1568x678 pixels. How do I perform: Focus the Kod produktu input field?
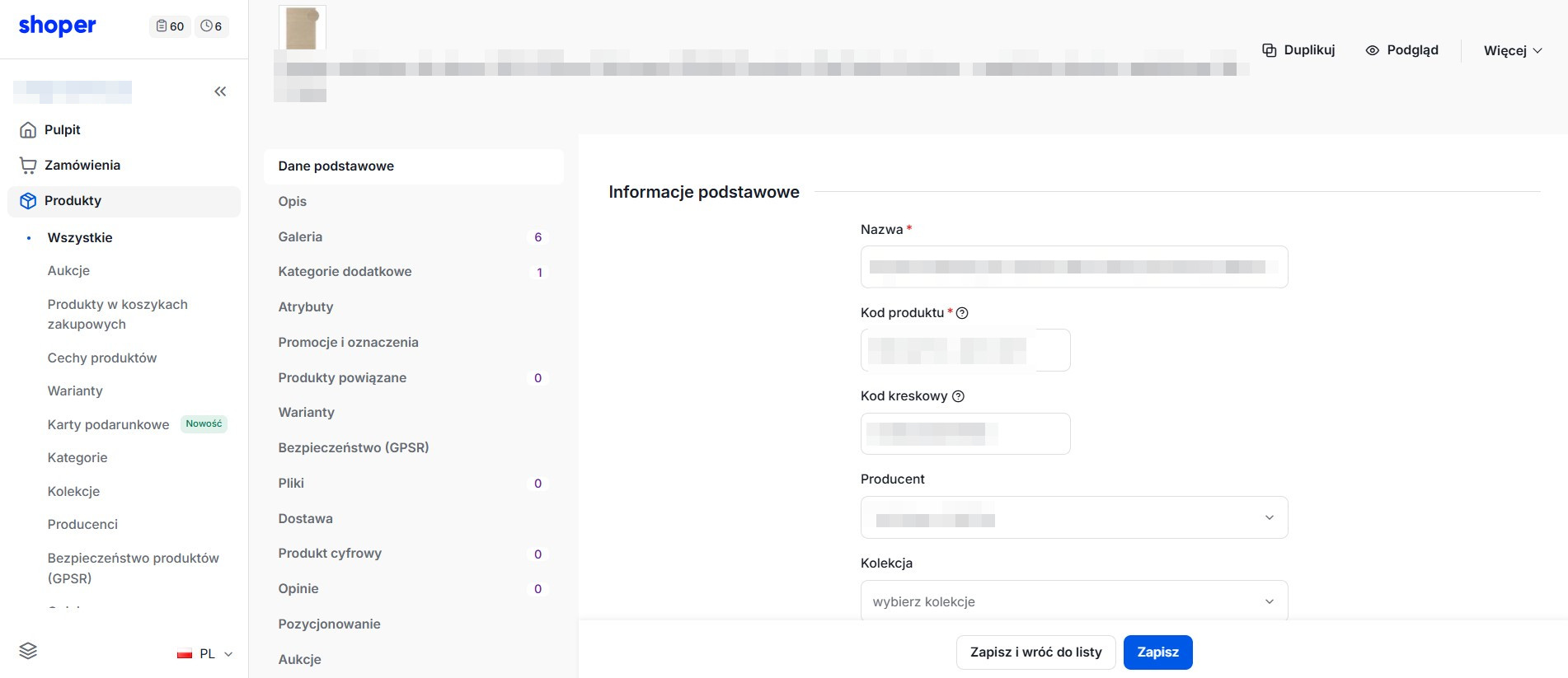965,350
